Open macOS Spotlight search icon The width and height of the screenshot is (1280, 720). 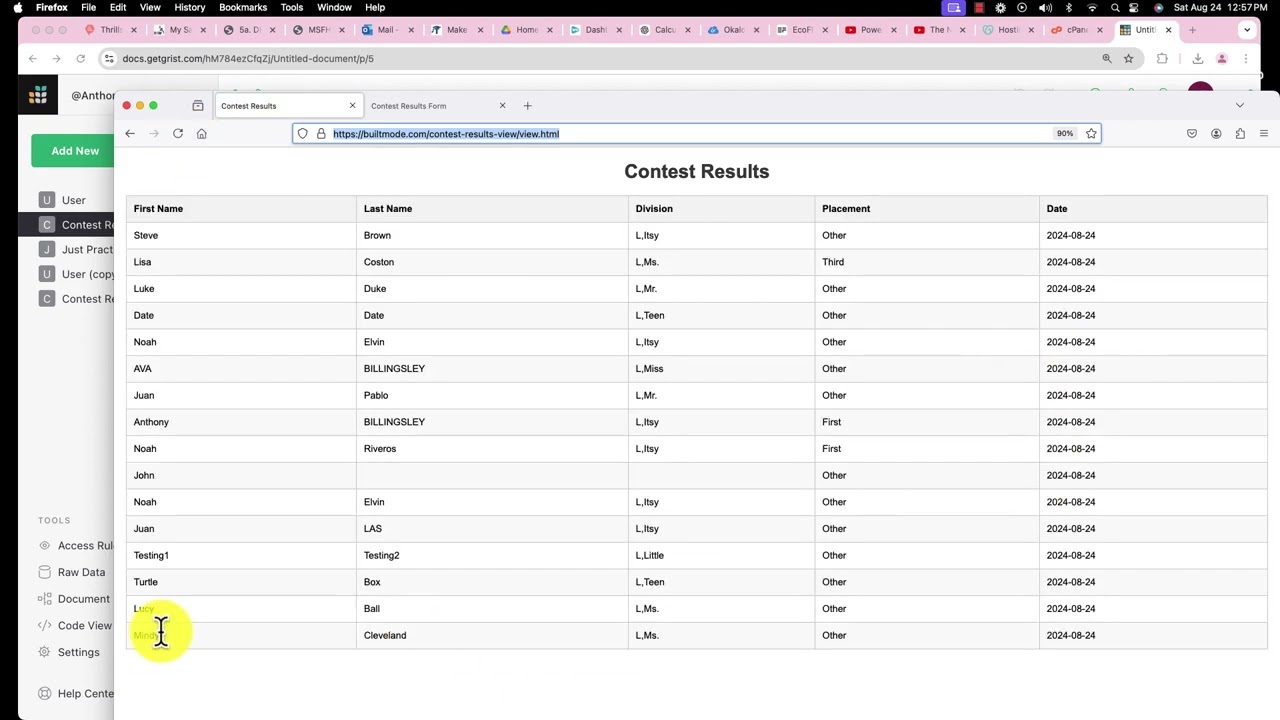1115,7
